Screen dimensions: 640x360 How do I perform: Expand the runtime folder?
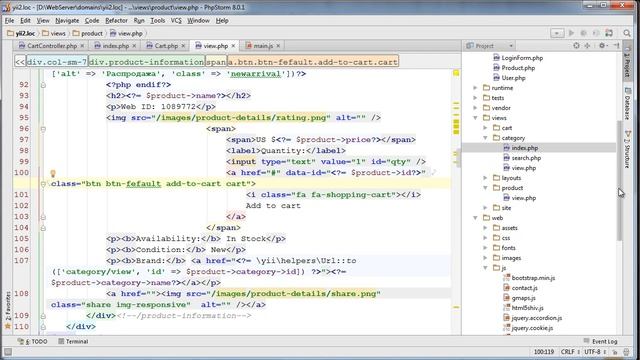(x=475, y=88)
